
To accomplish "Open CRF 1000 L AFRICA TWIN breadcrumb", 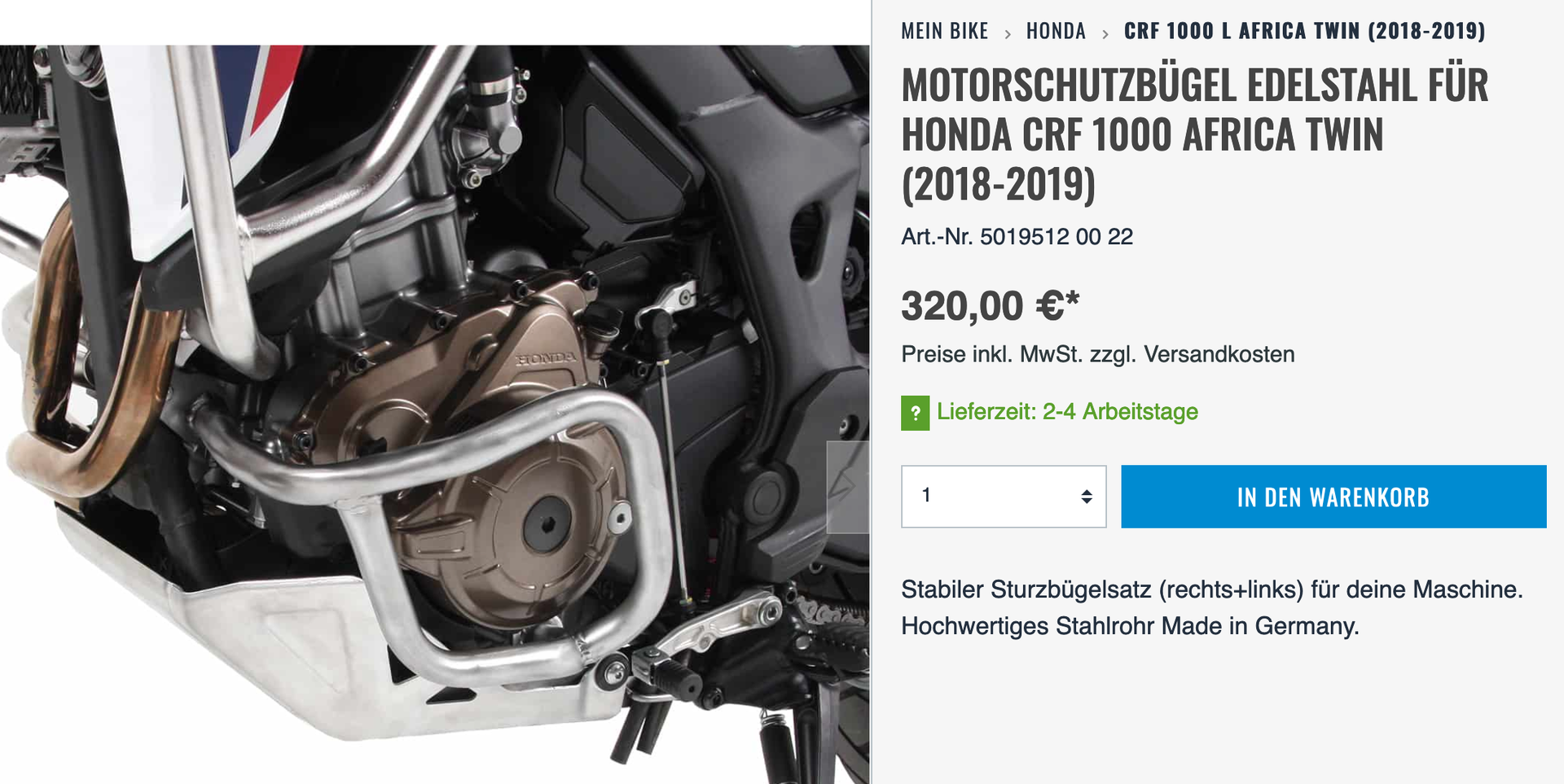I will click(x=1304, y=31).
